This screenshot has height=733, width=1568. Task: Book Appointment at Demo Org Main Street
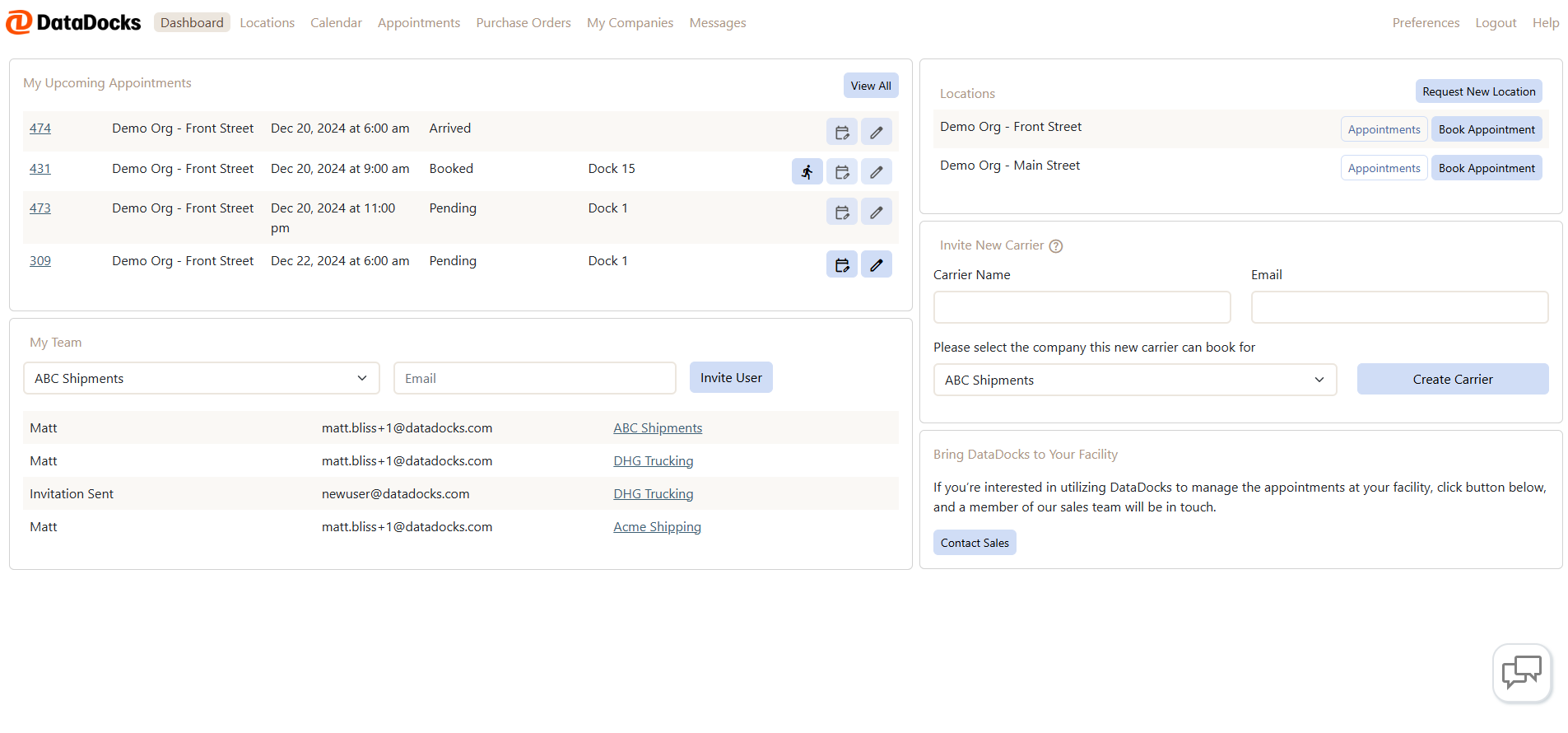(1487, 168)
